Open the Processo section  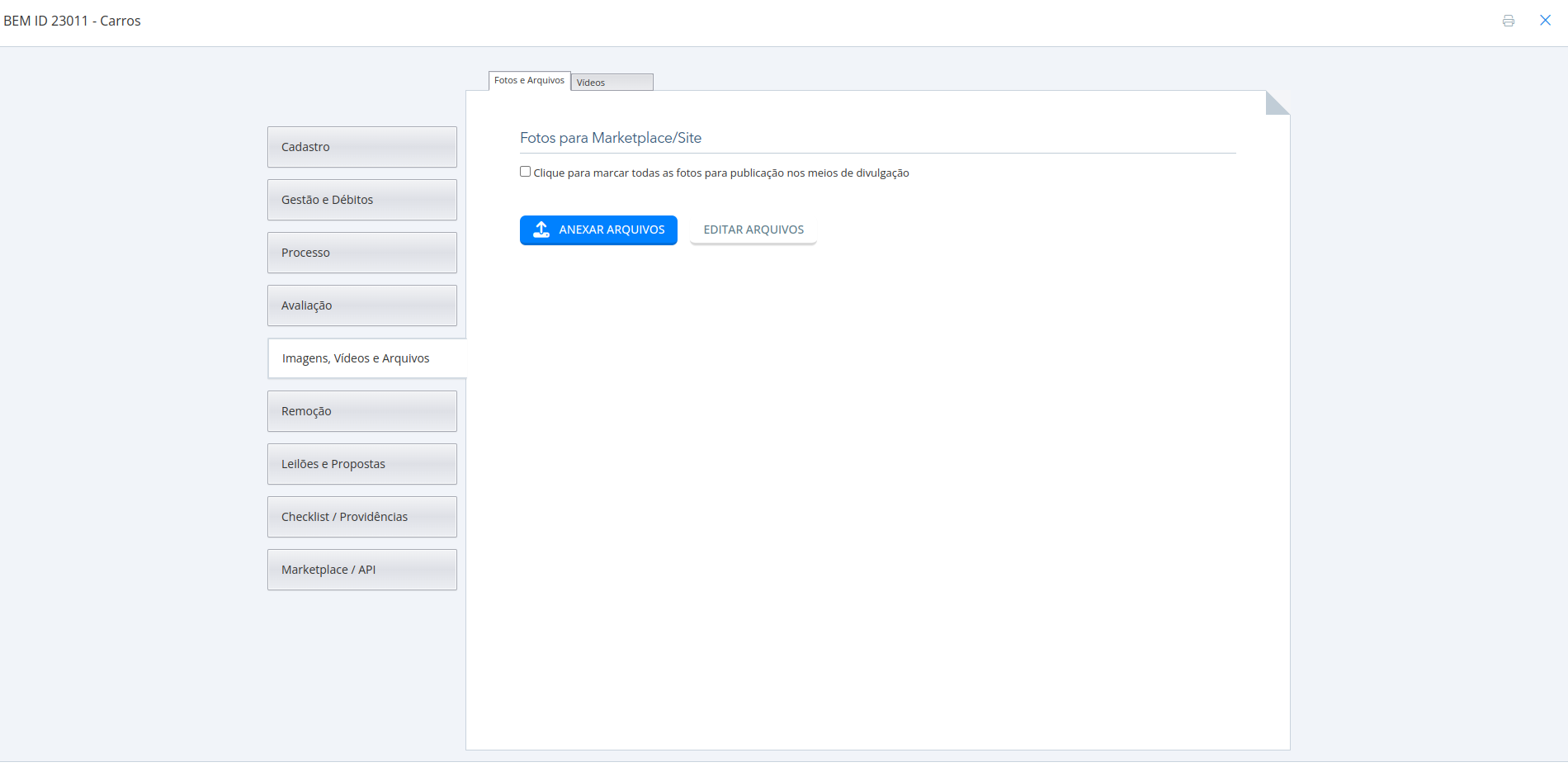point(361,252)
